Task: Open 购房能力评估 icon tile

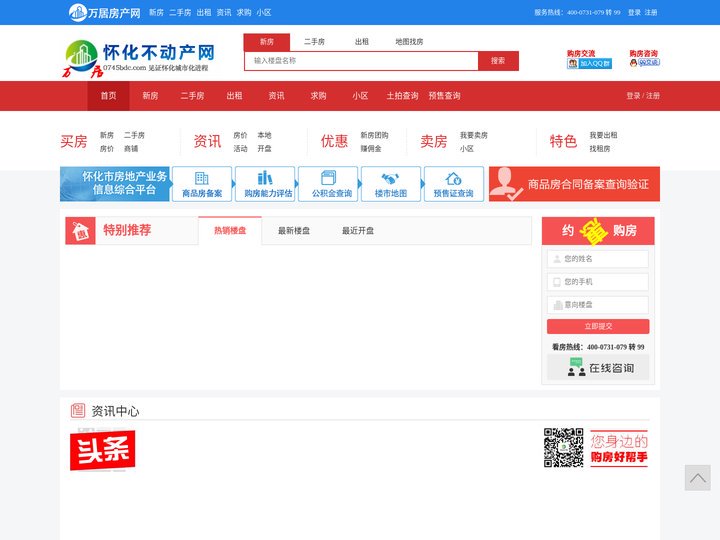Action: (265, 184)
